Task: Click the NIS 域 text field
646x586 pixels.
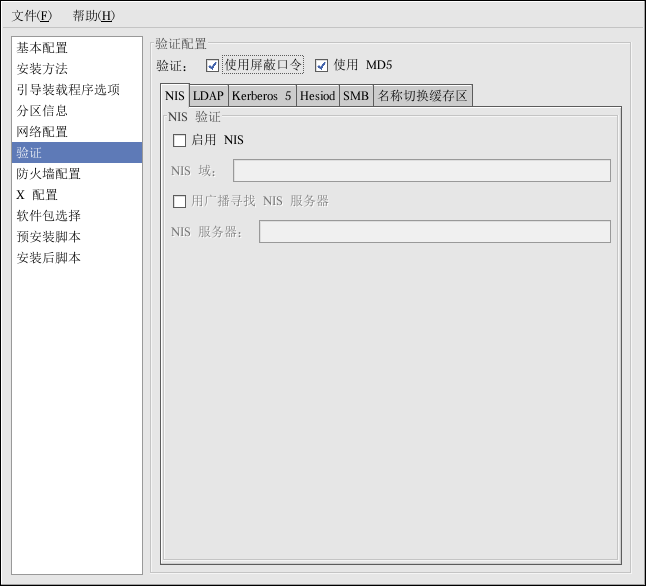Action: [421, 171]
